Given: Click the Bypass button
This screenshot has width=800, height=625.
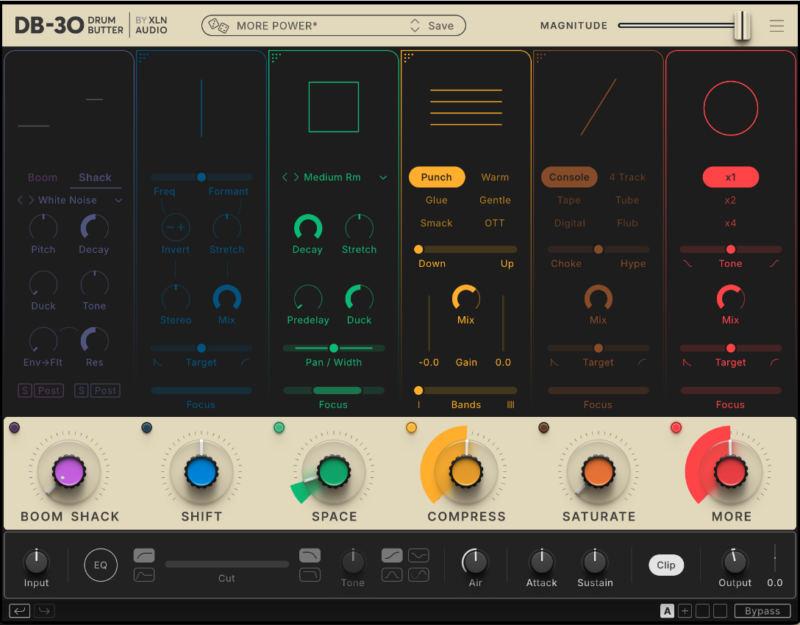Looking at the screenshot, I should [762, 611].
